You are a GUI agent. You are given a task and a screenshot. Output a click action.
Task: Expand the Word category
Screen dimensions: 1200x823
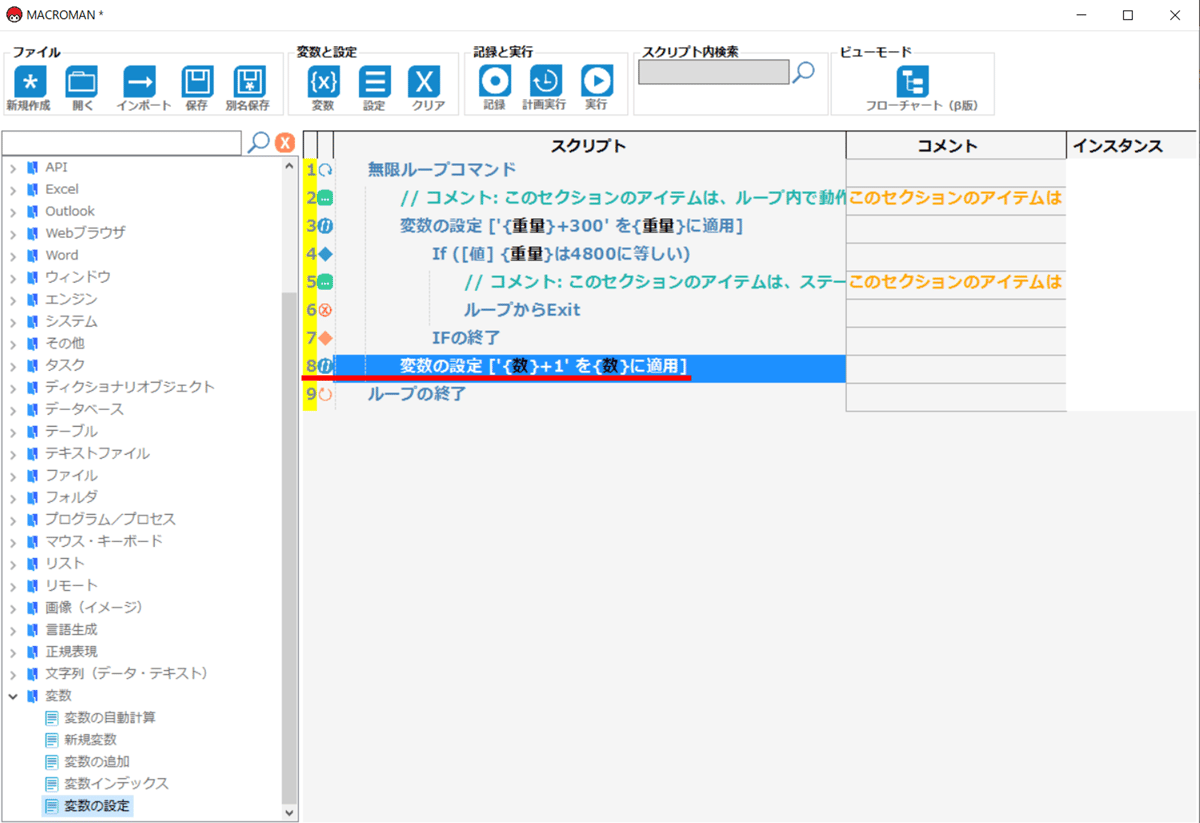click(x=13, y=255)
